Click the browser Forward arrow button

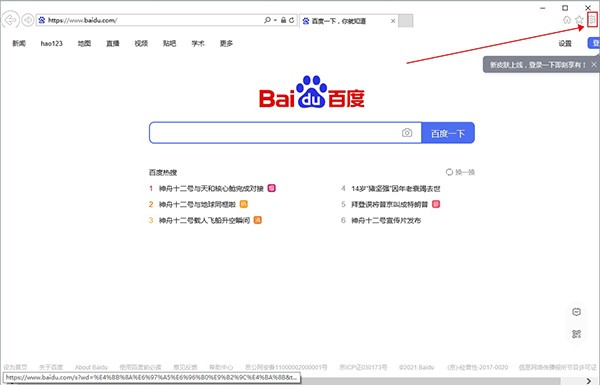28,20
